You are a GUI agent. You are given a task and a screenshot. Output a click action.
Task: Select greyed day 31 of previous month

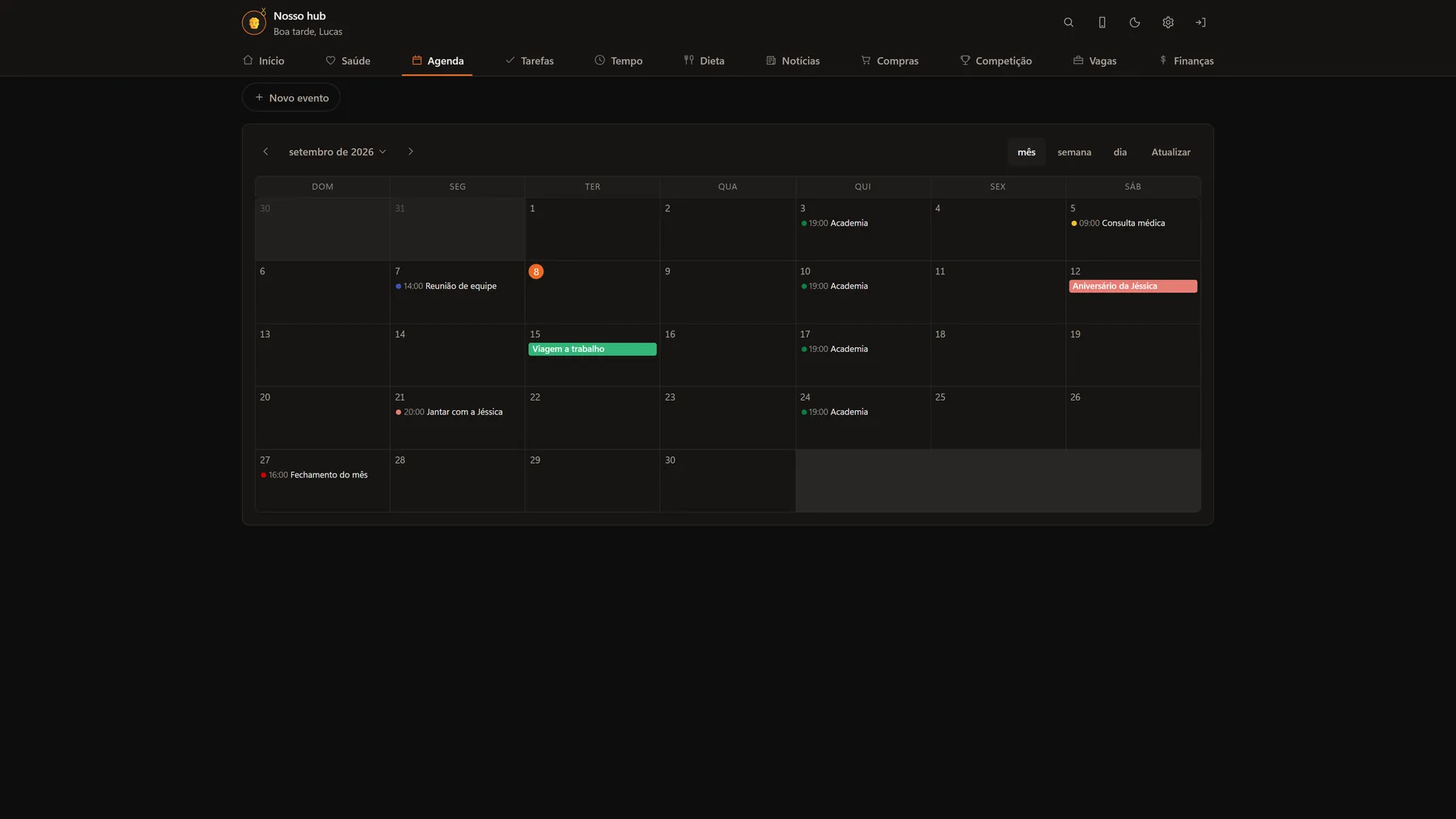pyautogui.click(x=457, y=229)
